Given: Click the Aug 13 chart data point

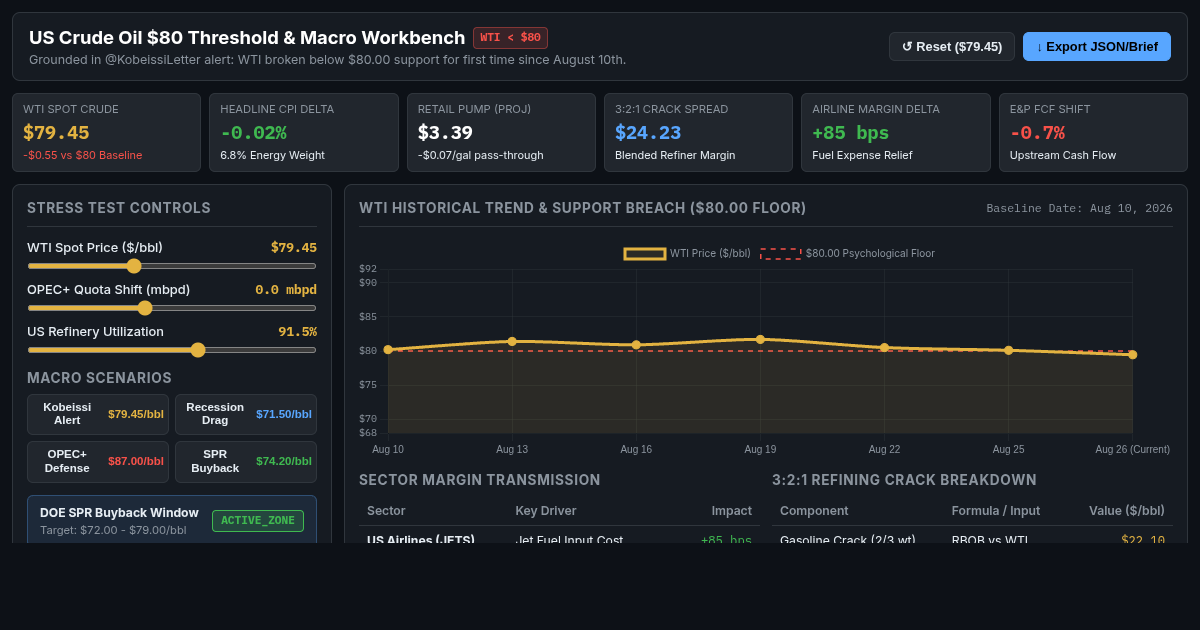Looking at the screenshot, I should (512, 341).
